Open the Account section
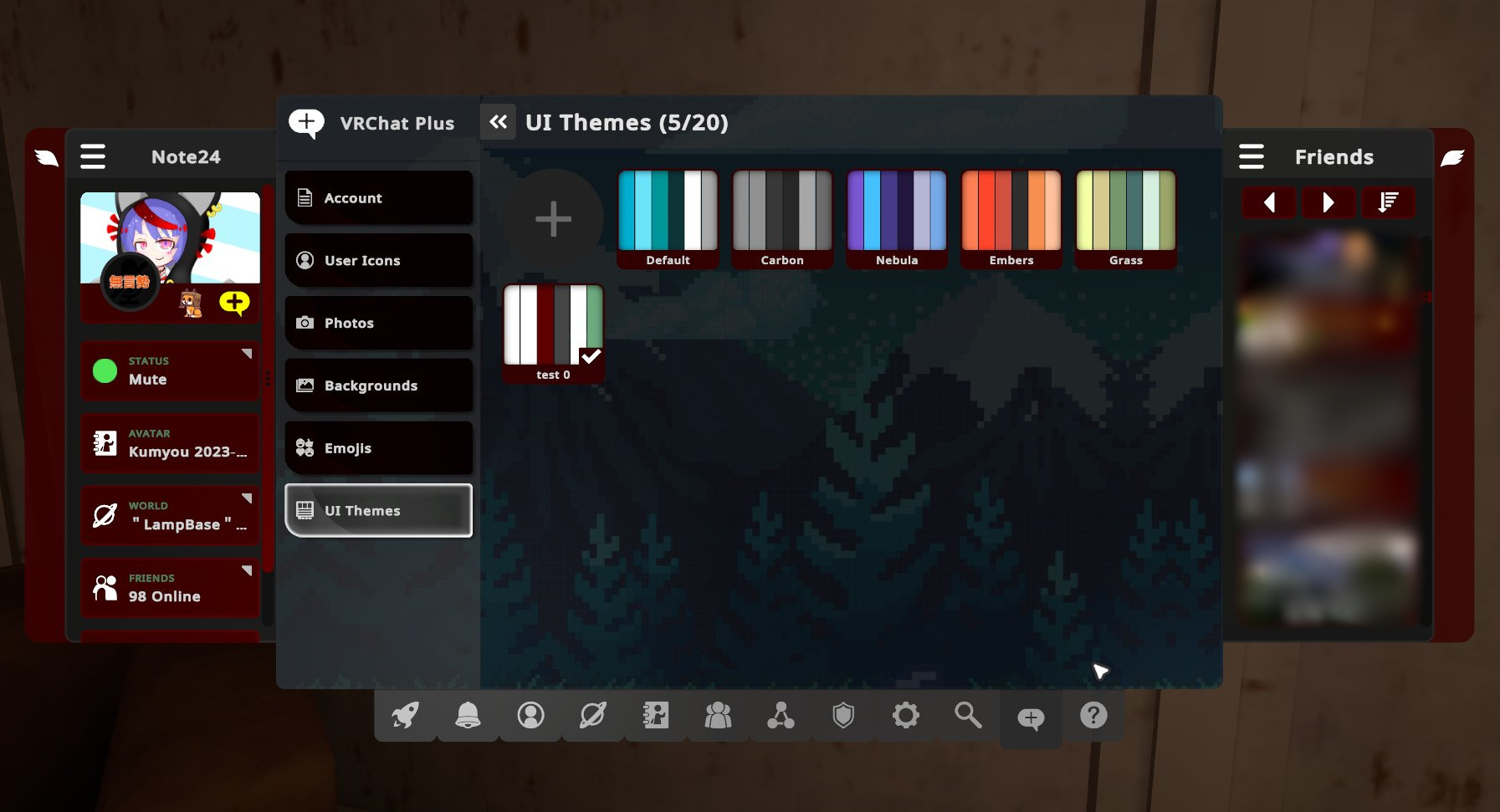This screenshot has height=812, width=1500. point(378,197)
